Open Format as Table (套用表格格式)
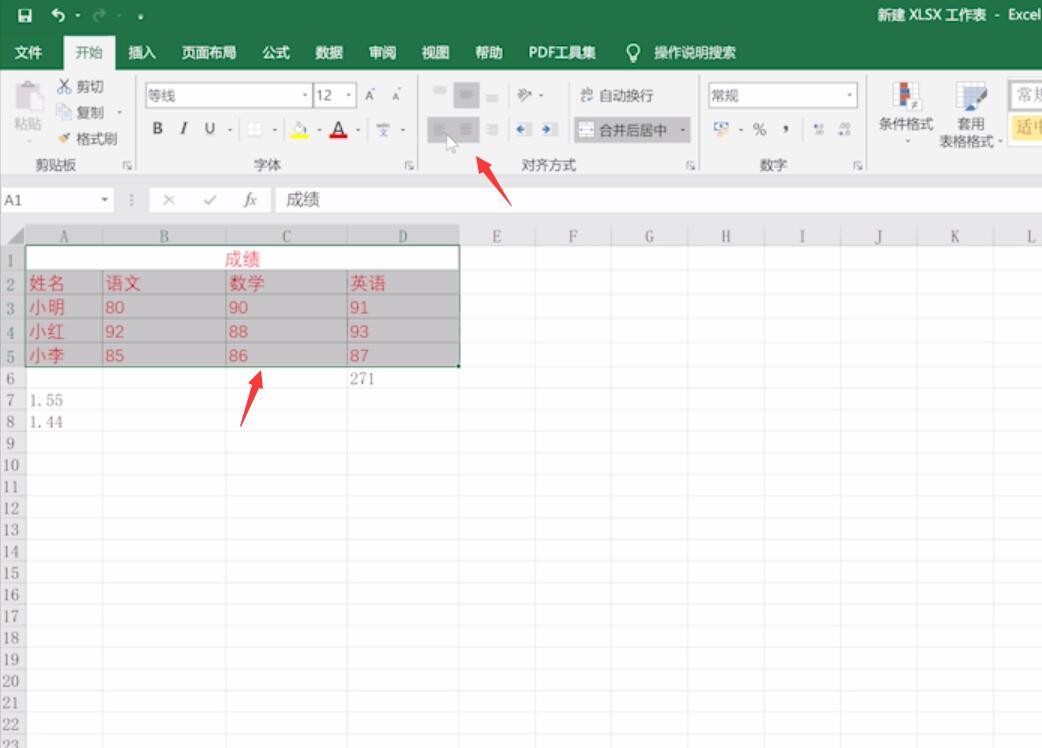 click(x=970, y=114)
